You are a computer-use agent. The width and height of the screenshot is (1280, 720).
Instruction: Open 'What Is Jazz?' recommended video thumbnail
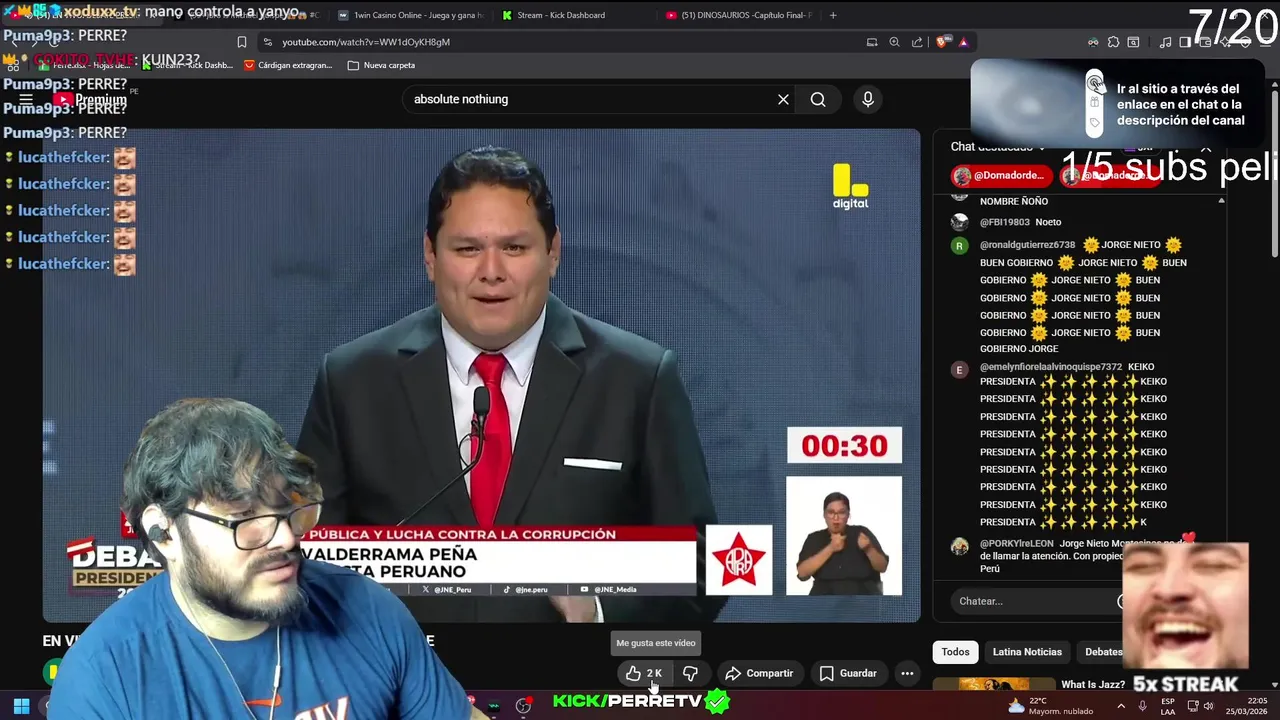(x=993, y=685)
